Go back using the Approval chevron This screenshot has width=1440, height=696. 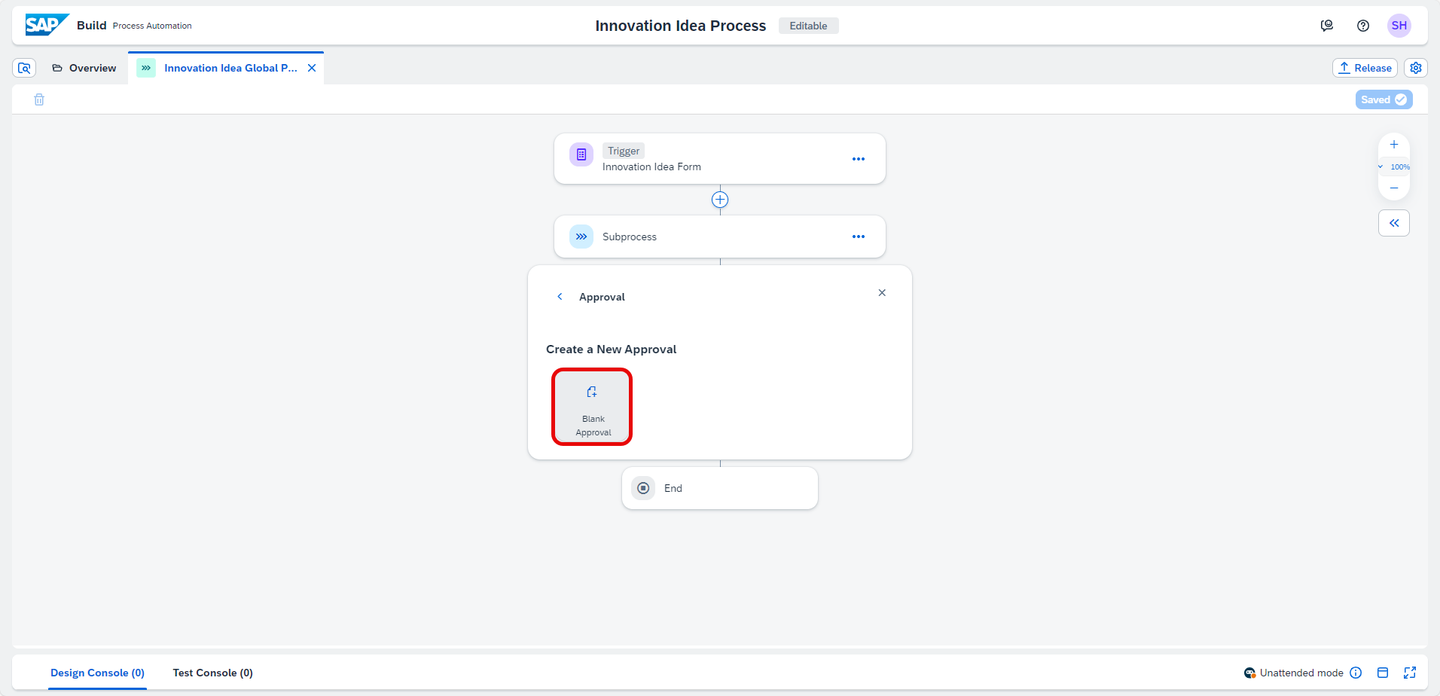(x=560, y=297)
